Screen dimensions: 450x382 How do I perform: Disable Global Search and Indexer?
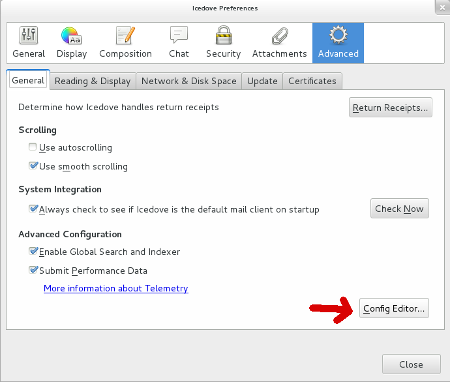click(x=33, y=251)
